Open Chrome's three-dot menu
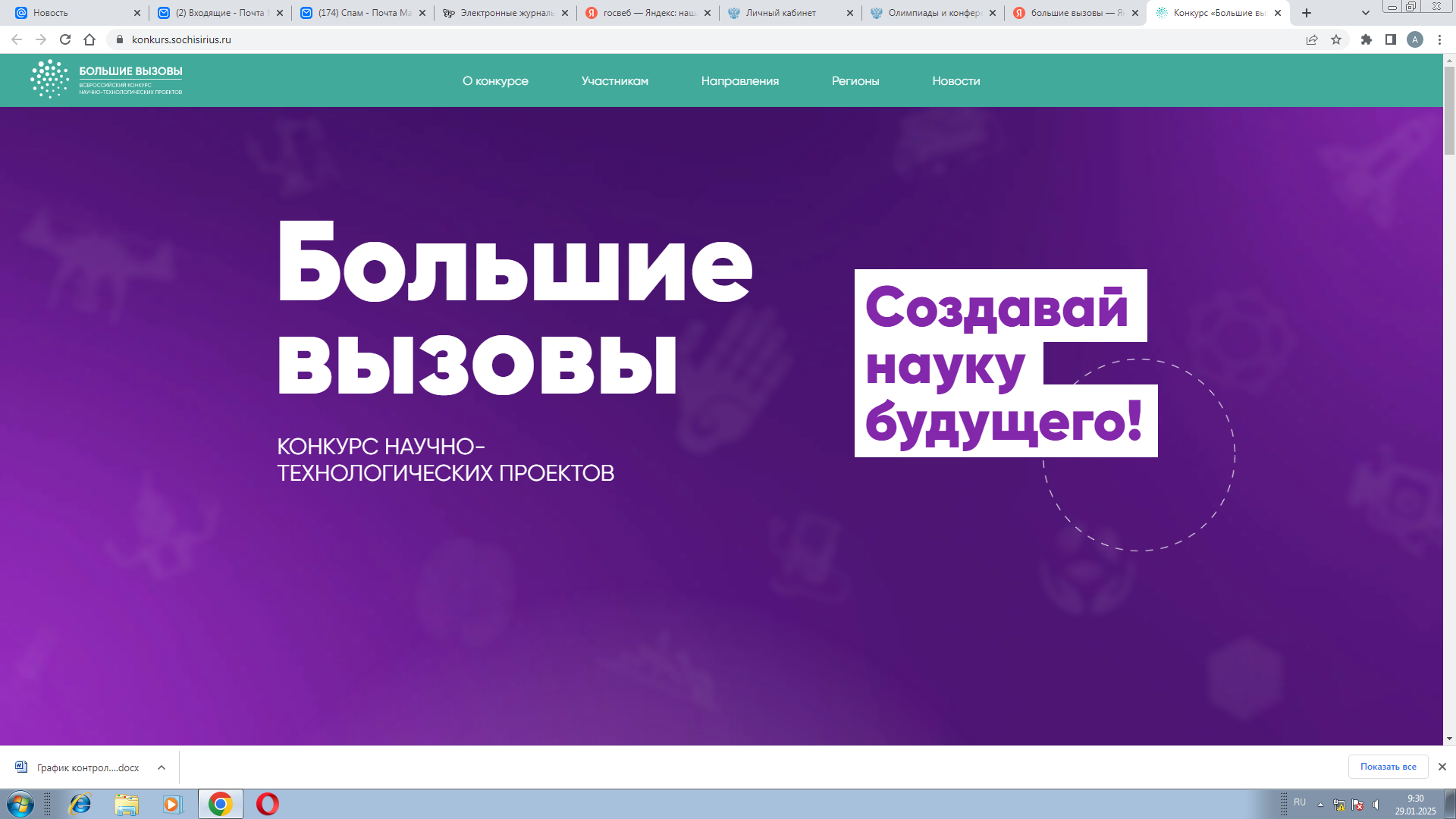 (x=1439, y=39)
